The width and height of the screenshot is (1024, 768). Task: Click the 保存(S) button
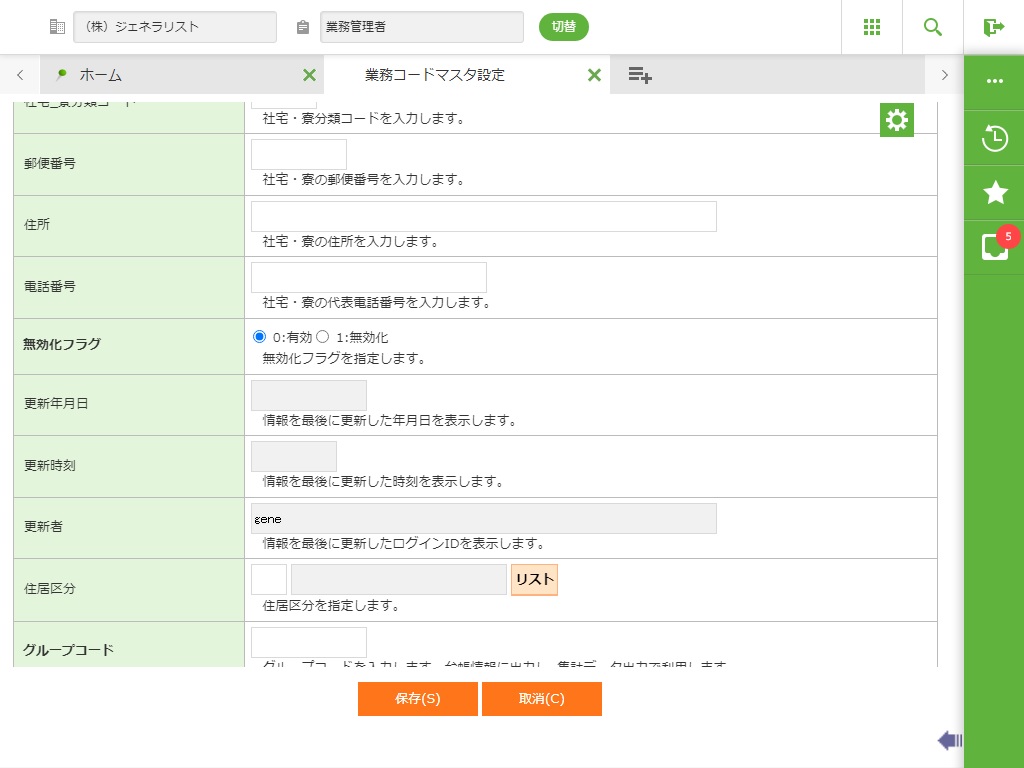[417, 699]
